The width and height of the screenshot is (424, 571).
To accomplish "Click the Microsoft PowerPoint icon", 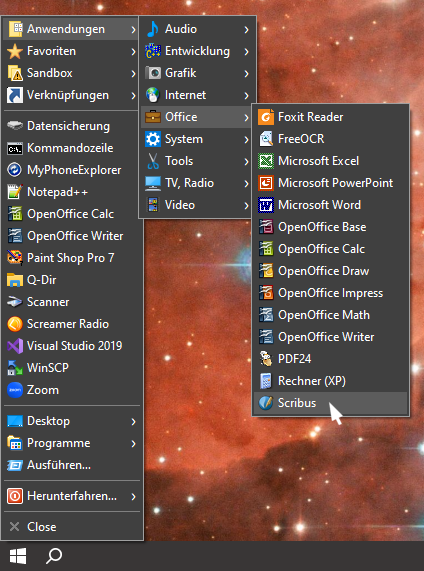I will pyautogui.click(x=266, y=183).
